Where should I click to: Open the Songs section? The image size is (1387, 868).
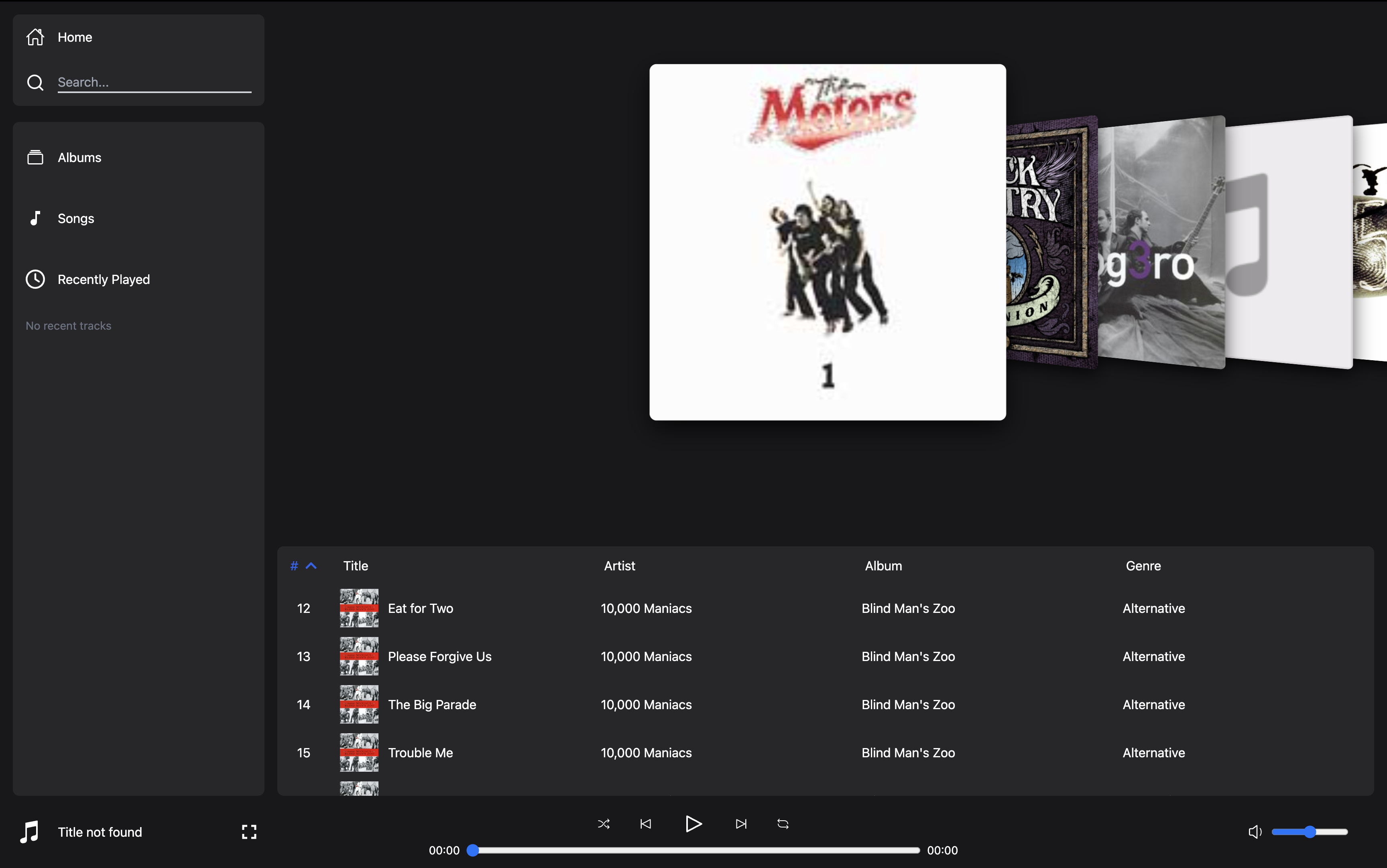(x=76, y=218)
